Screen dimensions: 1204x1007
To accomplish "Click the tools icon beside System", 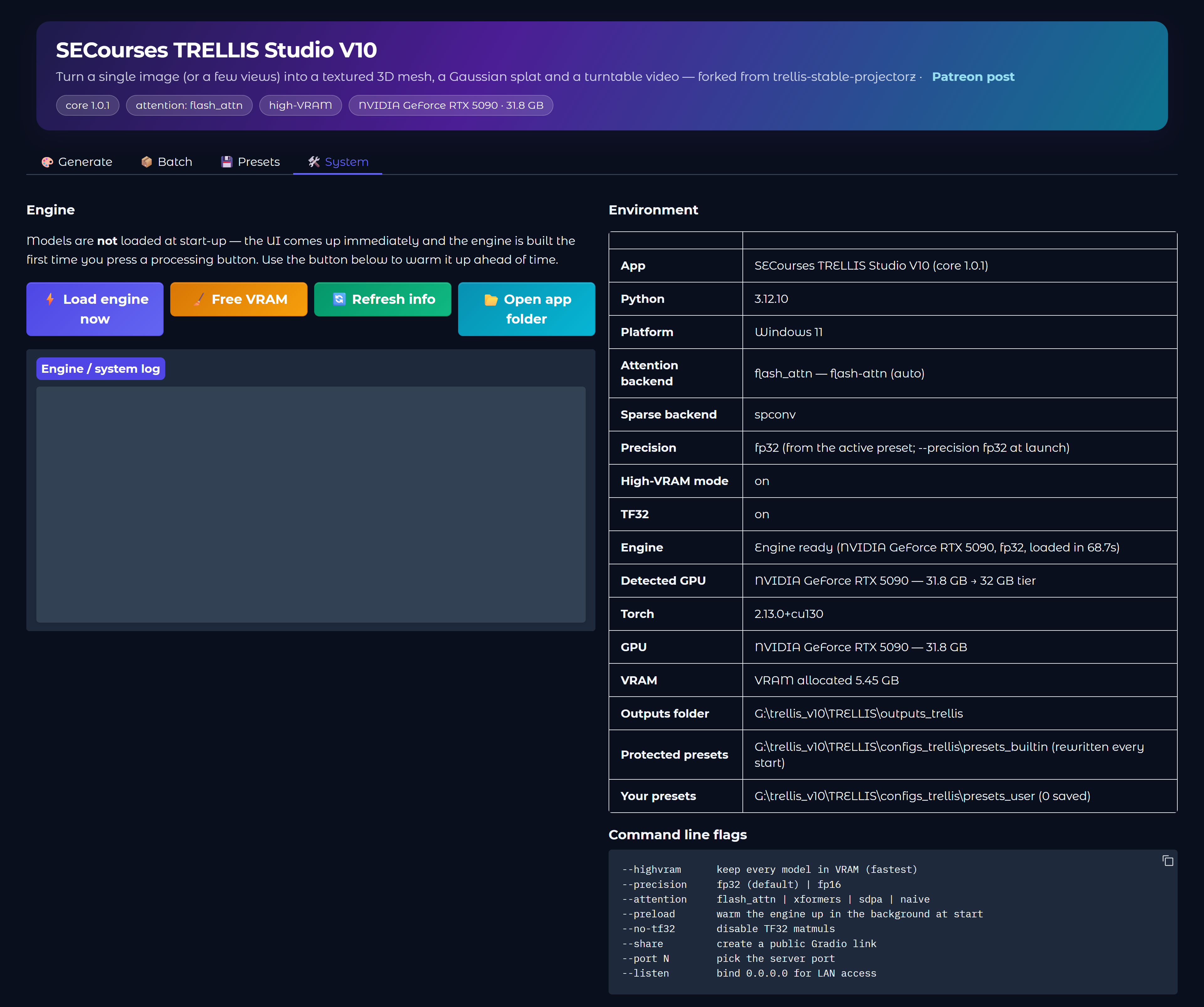I will [x=314, y=162].
